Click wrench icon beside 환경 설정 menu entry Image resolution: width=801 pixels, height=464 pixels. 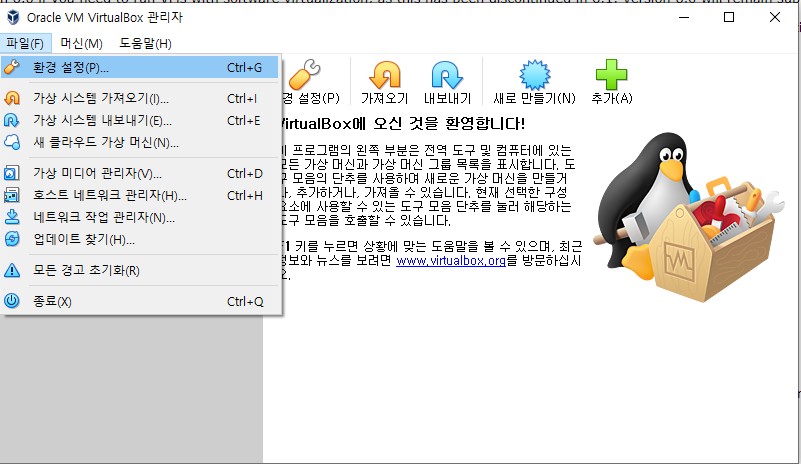[x=12, y=67]
